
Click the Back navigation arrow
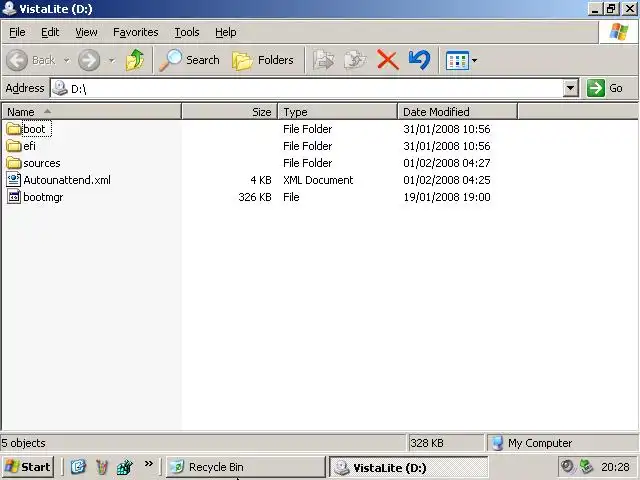click(x=17, y=60)
